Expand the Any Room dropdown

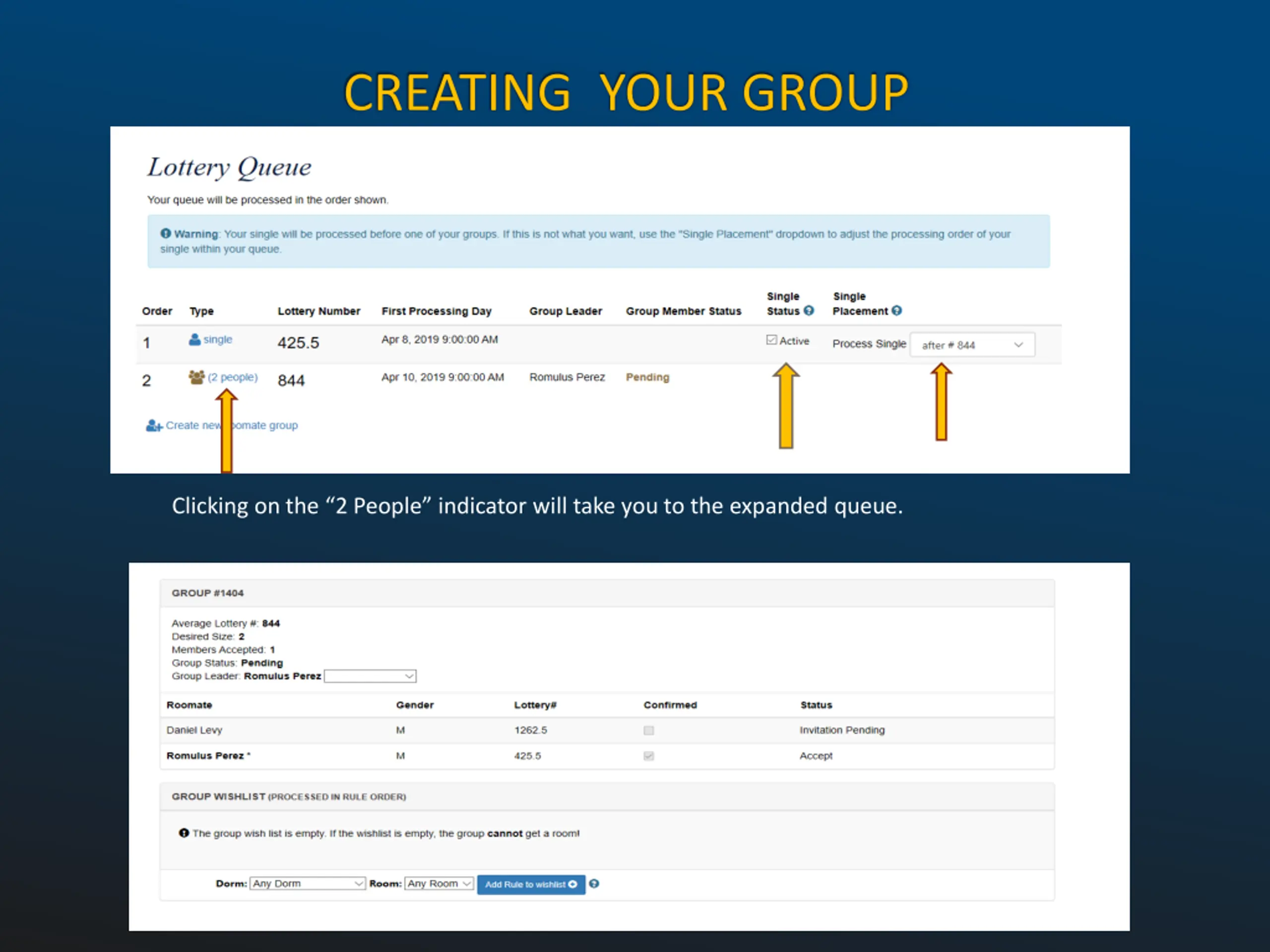pyautogui.click(x=439, y=883)
